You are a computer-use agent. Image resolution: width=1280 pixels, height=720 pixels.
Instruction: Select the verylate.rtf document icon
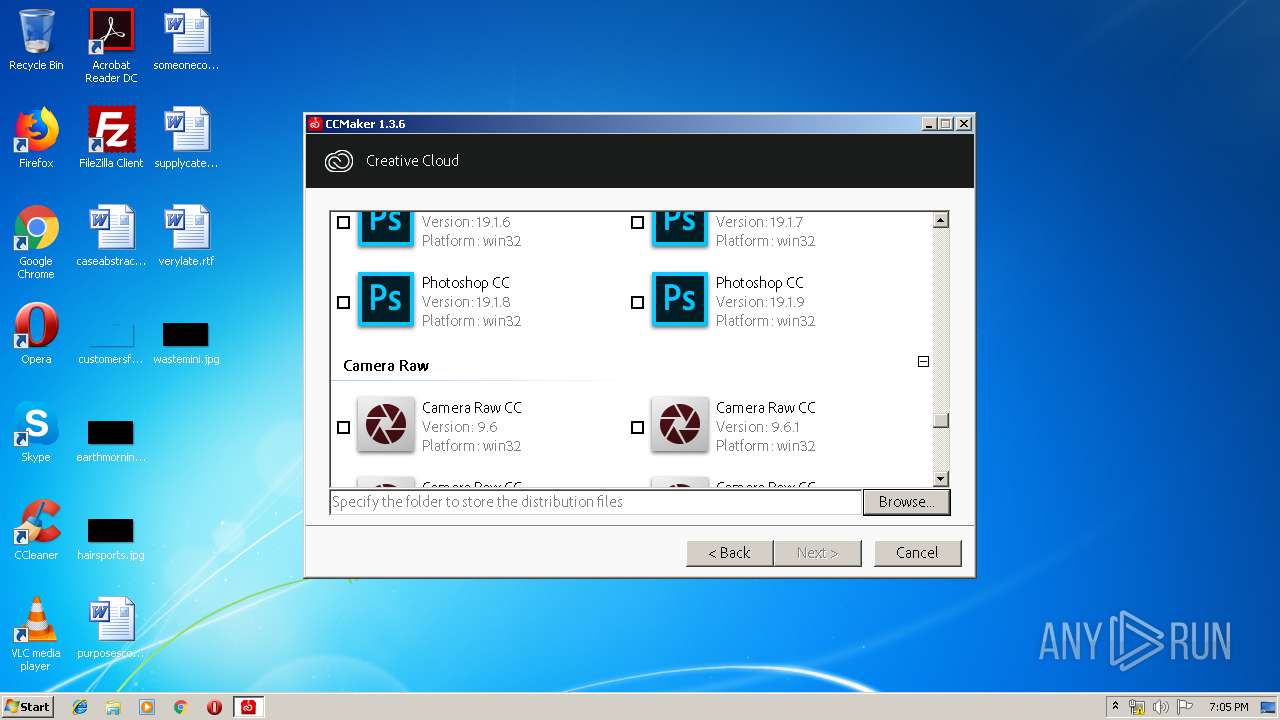(186, 229)
